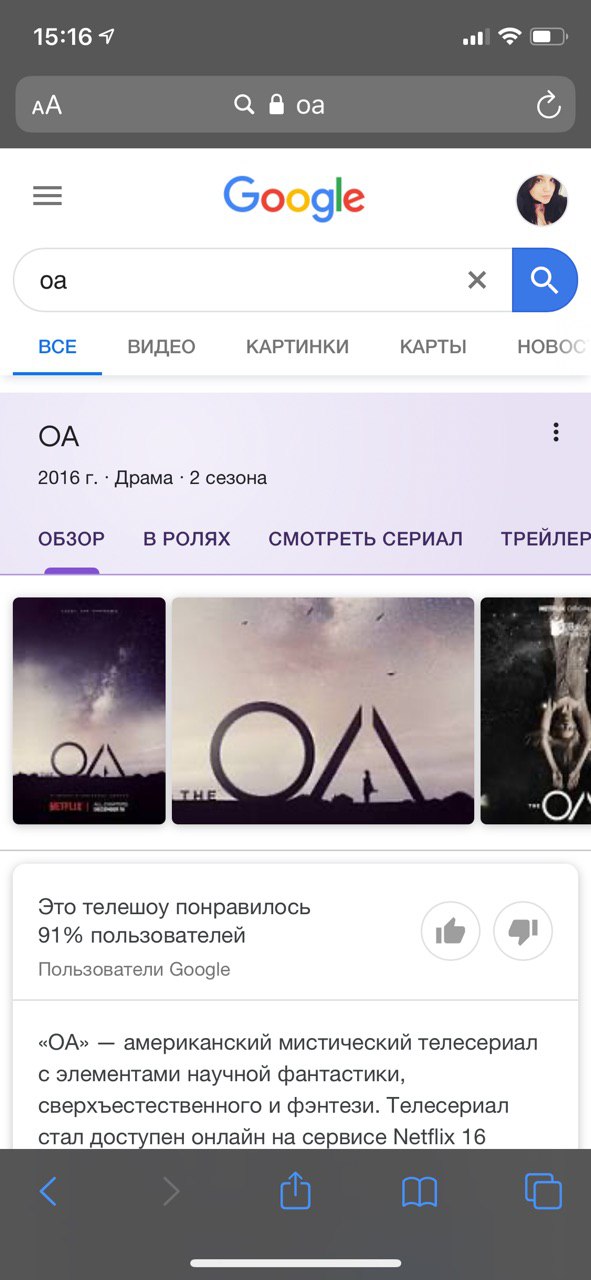Open the СМОТРЕТЬ СЕРИАЛ section
The width and height of the screenshot is (591, 1280).
click(x=365, y=539)
